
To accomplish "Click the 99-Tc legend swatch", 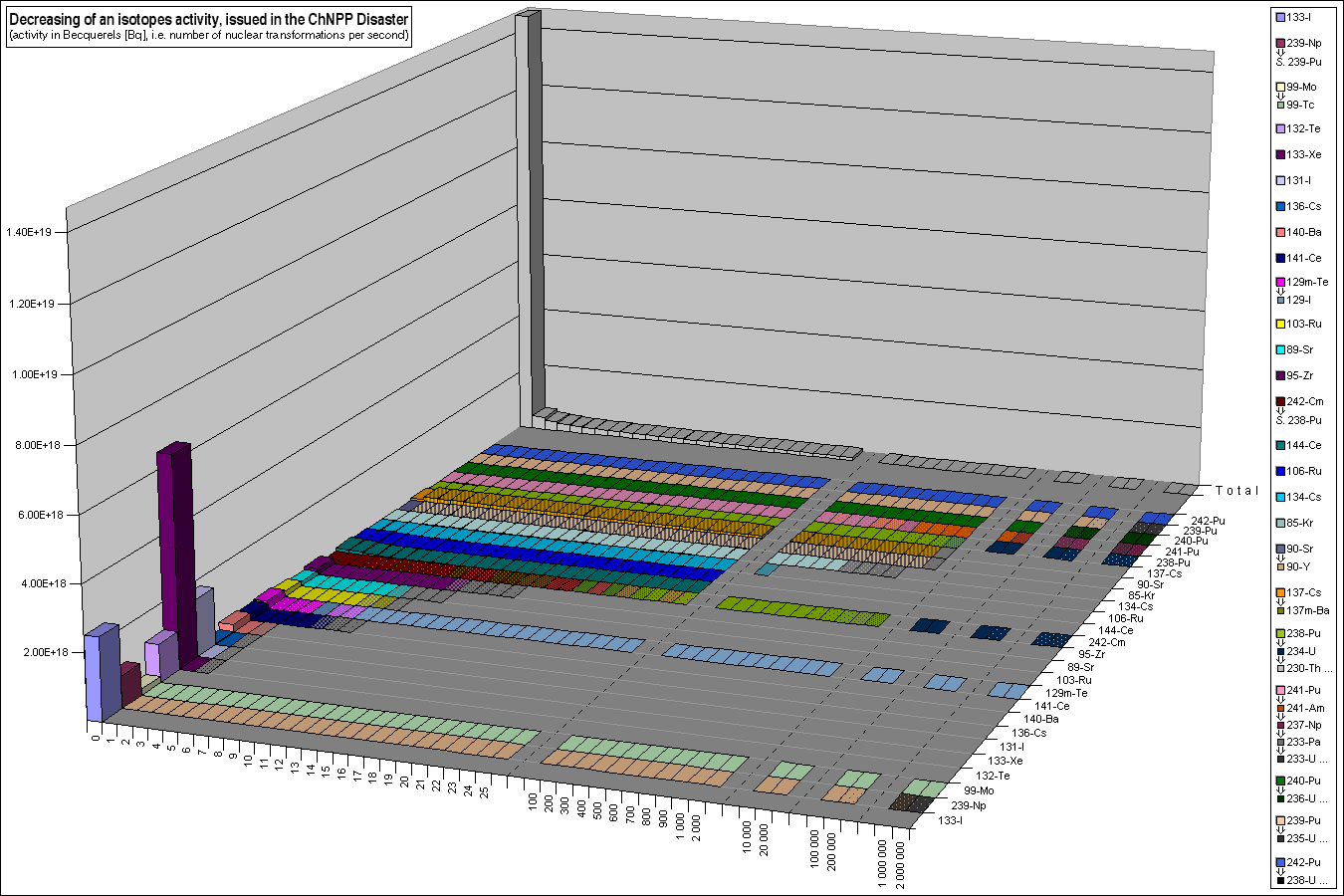I will point(1280,105).
